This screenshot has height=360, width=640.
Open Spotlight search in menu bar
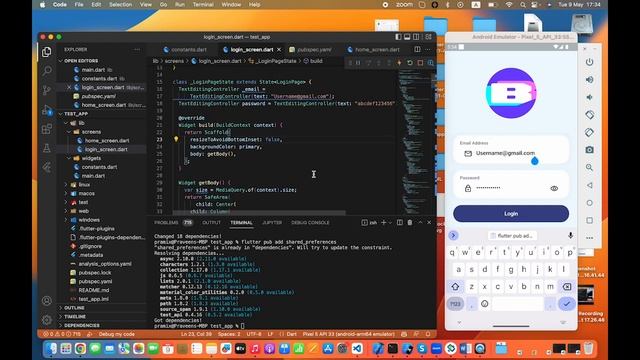(x=523, y=4)
